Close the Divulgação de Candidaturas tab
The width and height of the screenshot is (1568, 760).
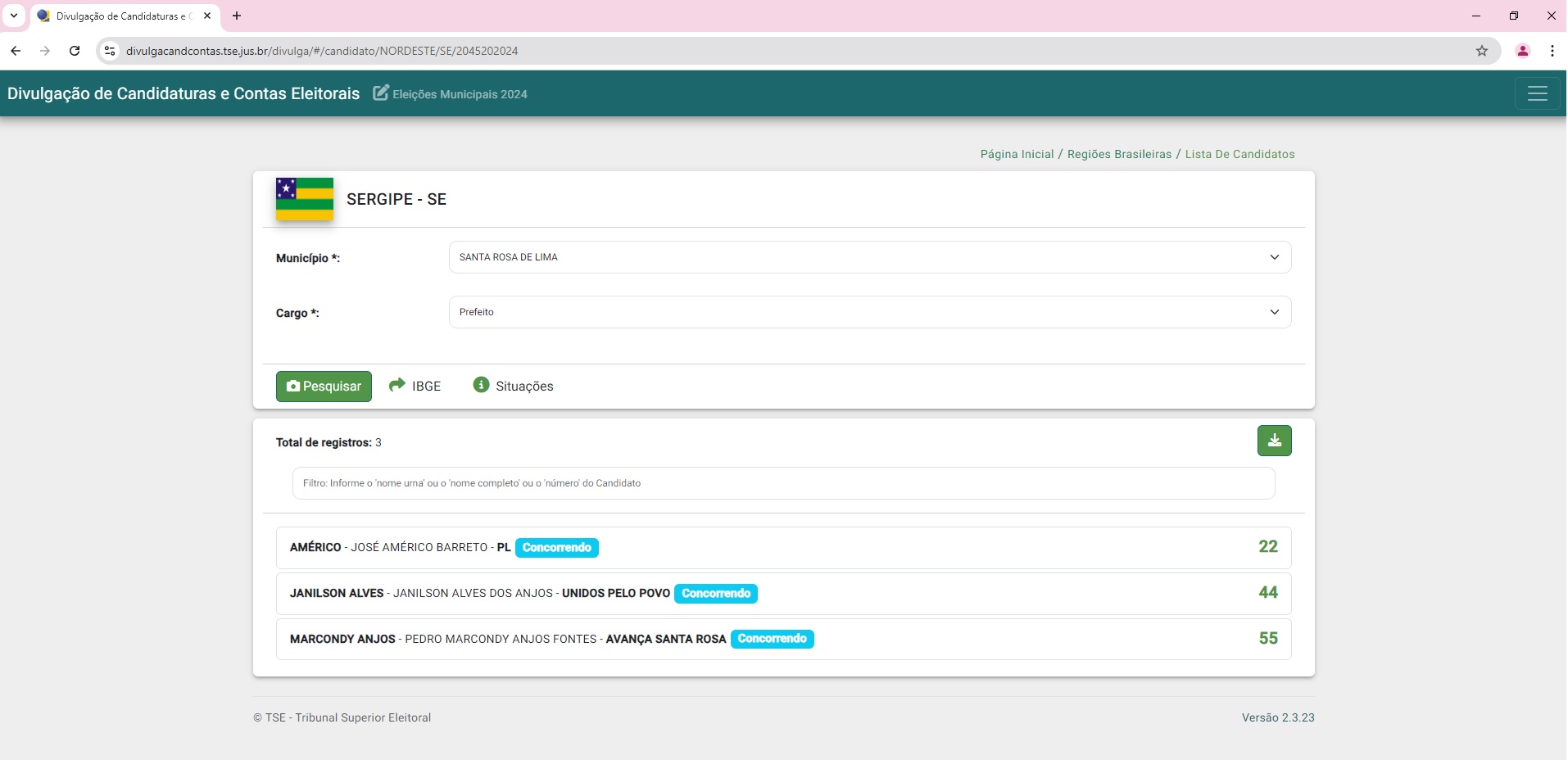[x=207, y=16]
